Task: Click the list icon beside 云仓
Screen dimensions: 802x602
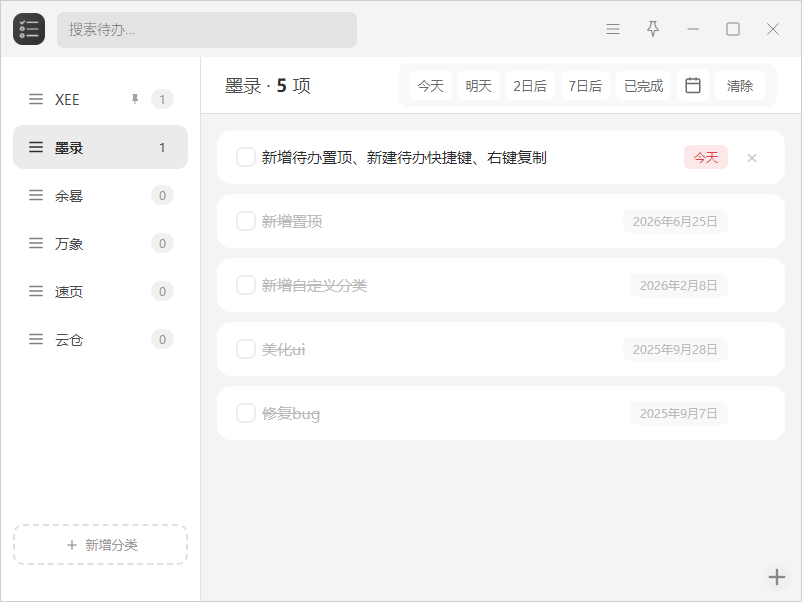Action: (36, 340)
